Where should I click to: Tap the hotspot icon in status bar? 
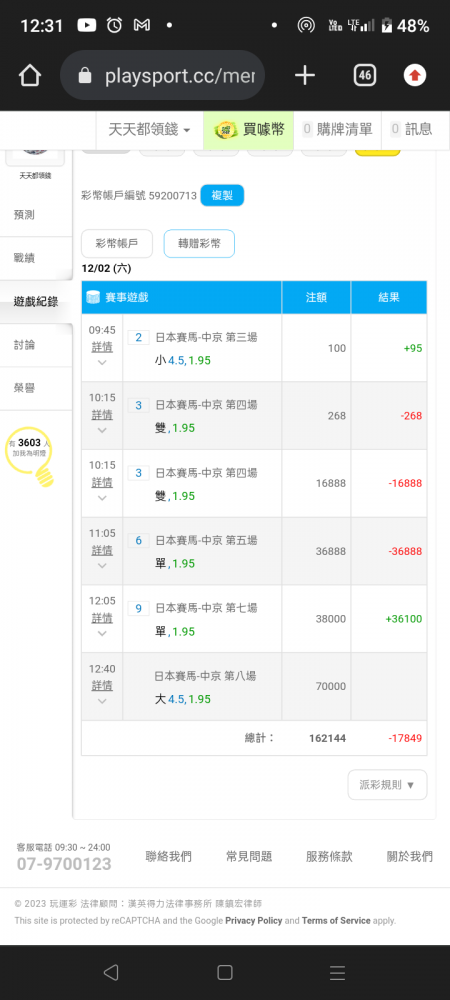click(306, 26)
